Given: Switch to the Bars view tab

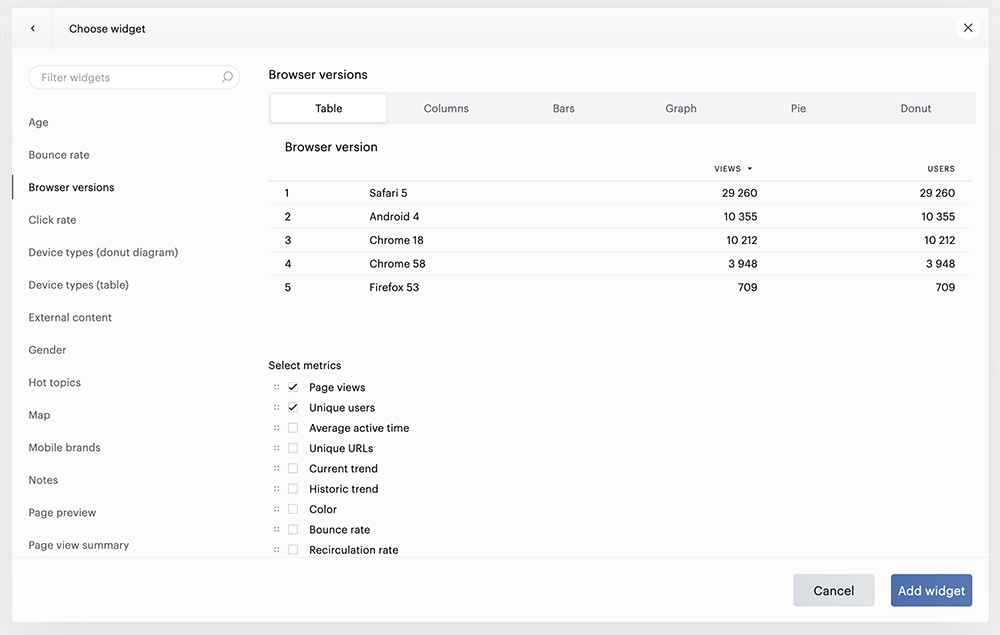Looking at the screenshot, I should [563, 108].
